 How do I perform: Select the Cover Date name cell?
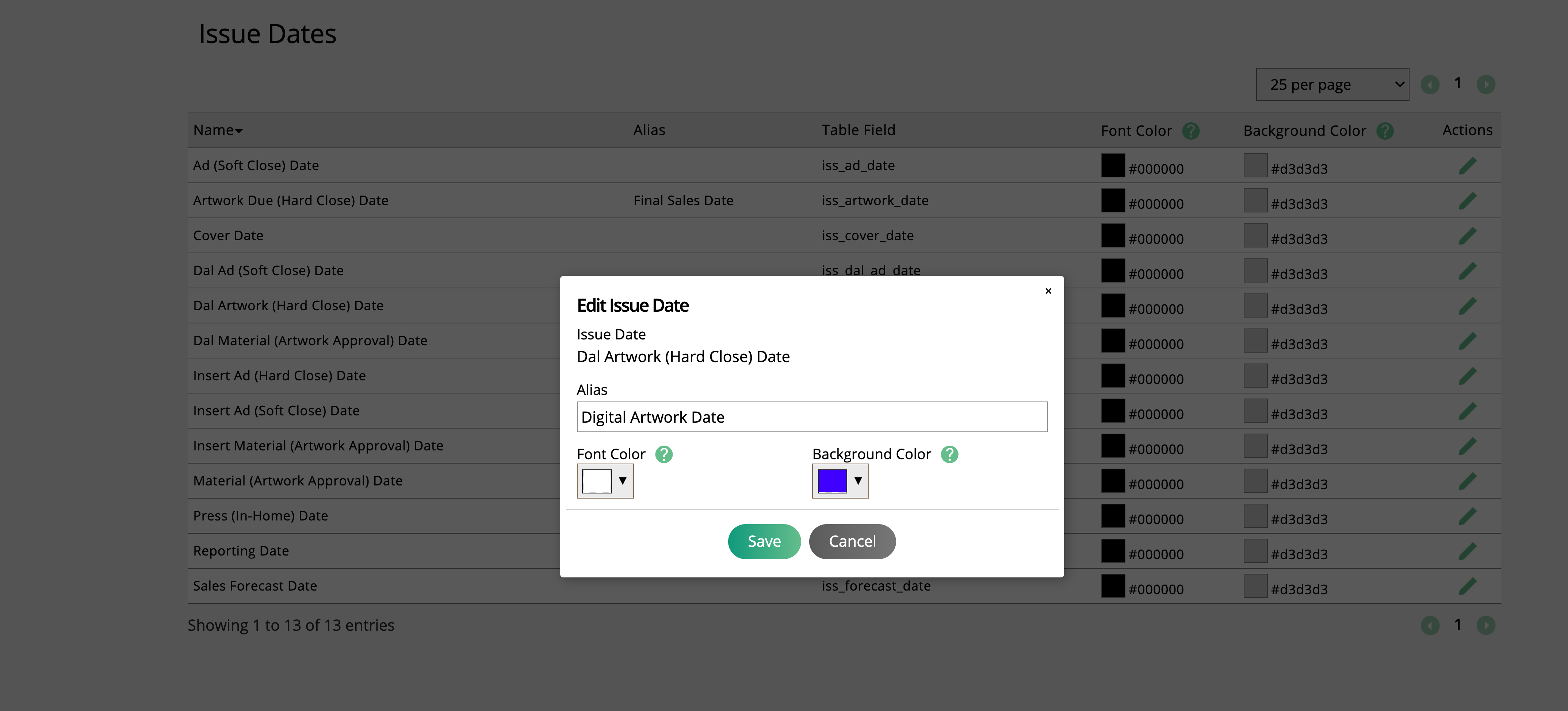point(228,235)
